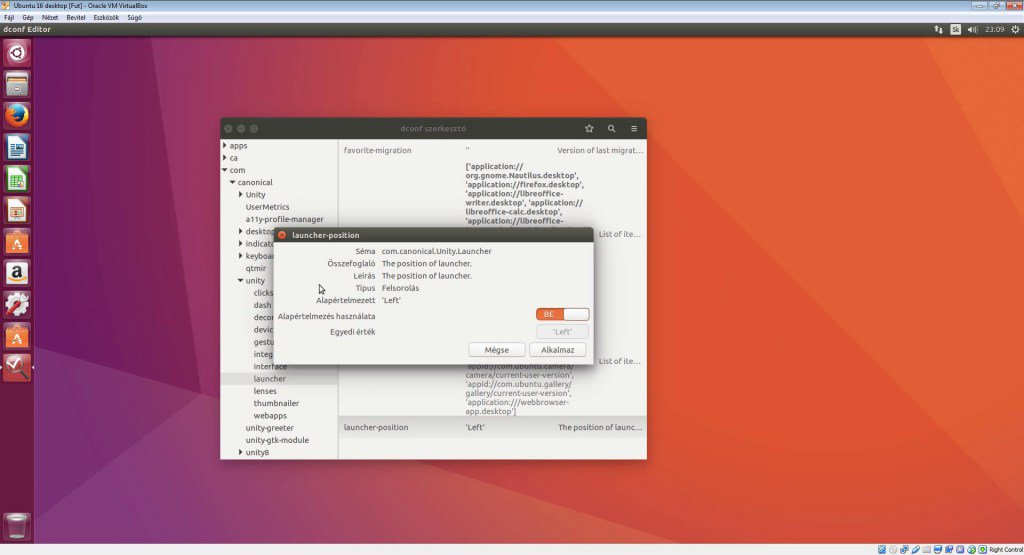Screen dimensions: 1024x555
Task: Open Ubuntu Software center from launcher
Action: 17,242
